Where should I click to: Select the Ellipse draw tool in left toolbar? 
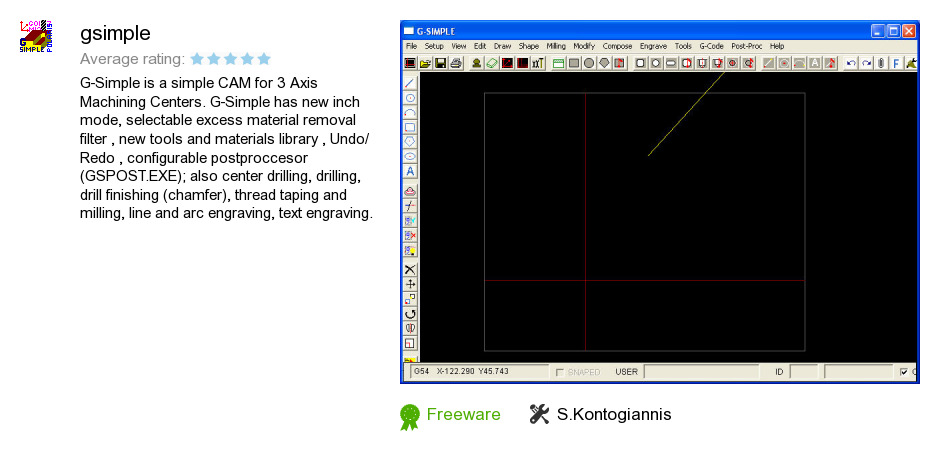click(x=410, y=156)
